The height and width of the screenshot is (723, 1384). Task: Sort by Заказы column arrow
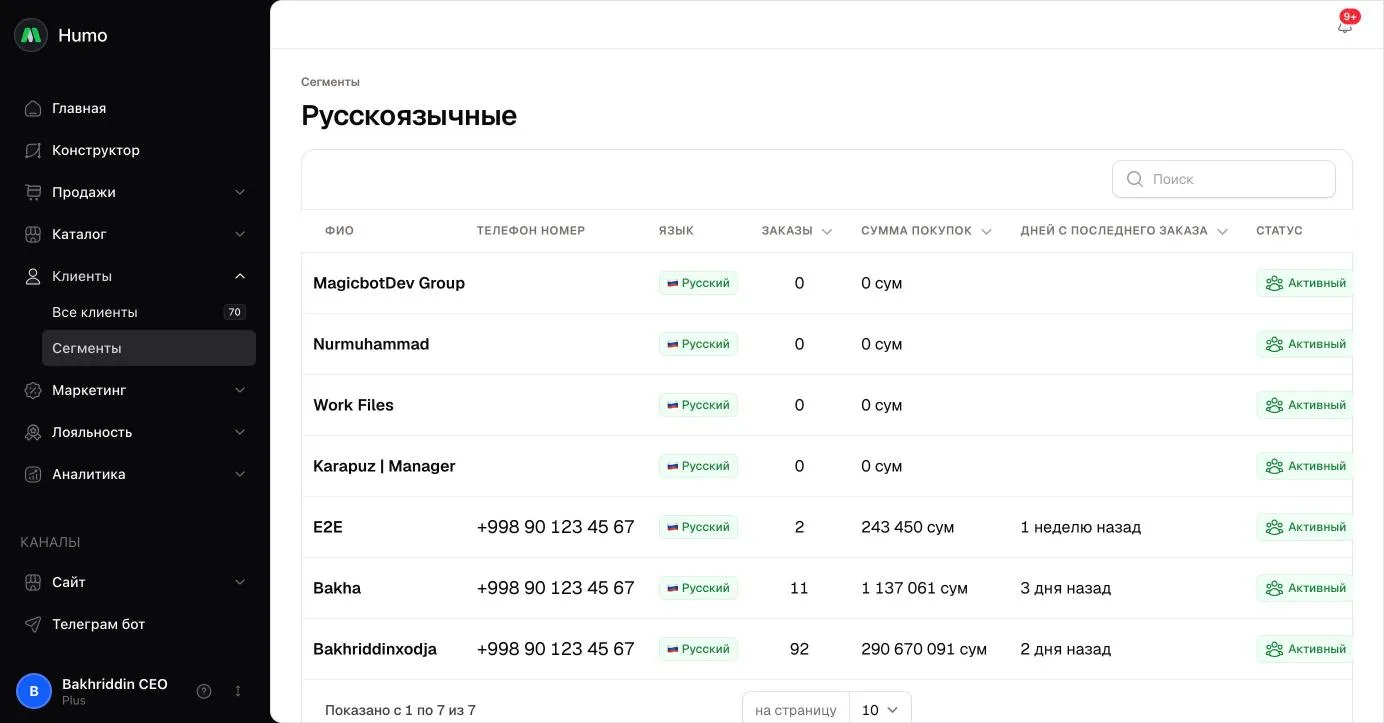tap(827, 231)
